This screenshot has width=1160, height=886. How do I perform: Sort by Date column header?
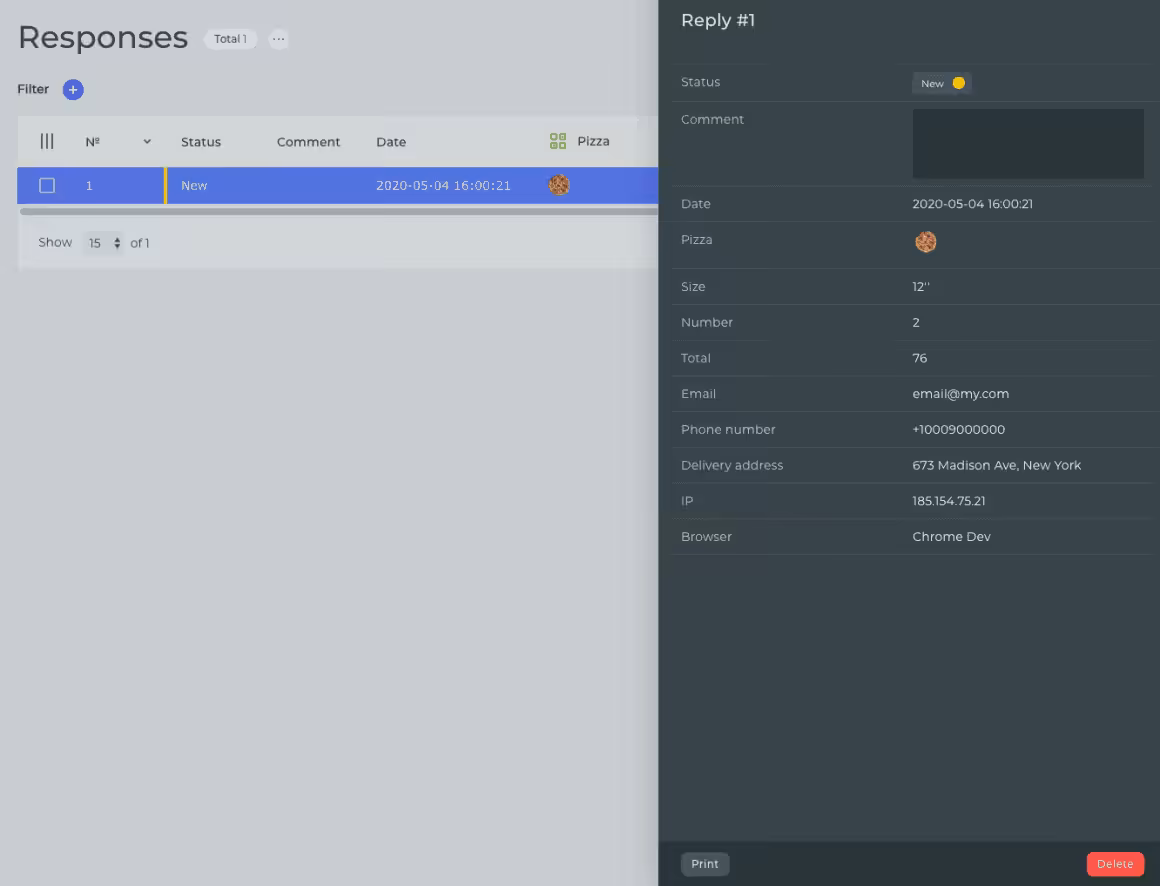pyautogui.click(x=391, y=142)
